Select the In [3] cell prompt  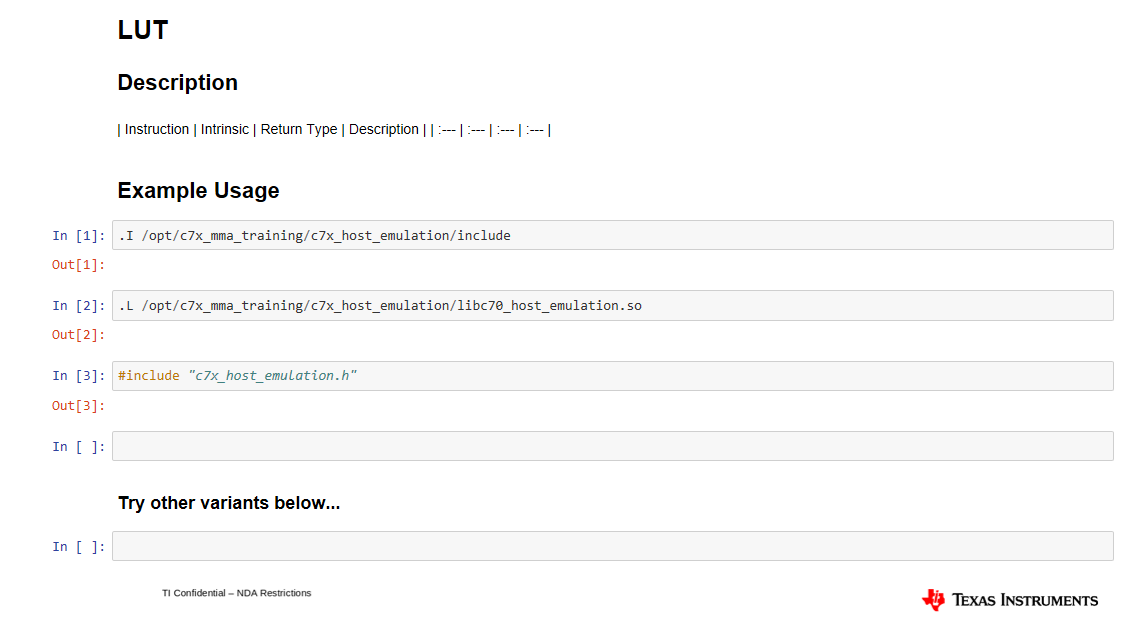(x=78, y=376)
